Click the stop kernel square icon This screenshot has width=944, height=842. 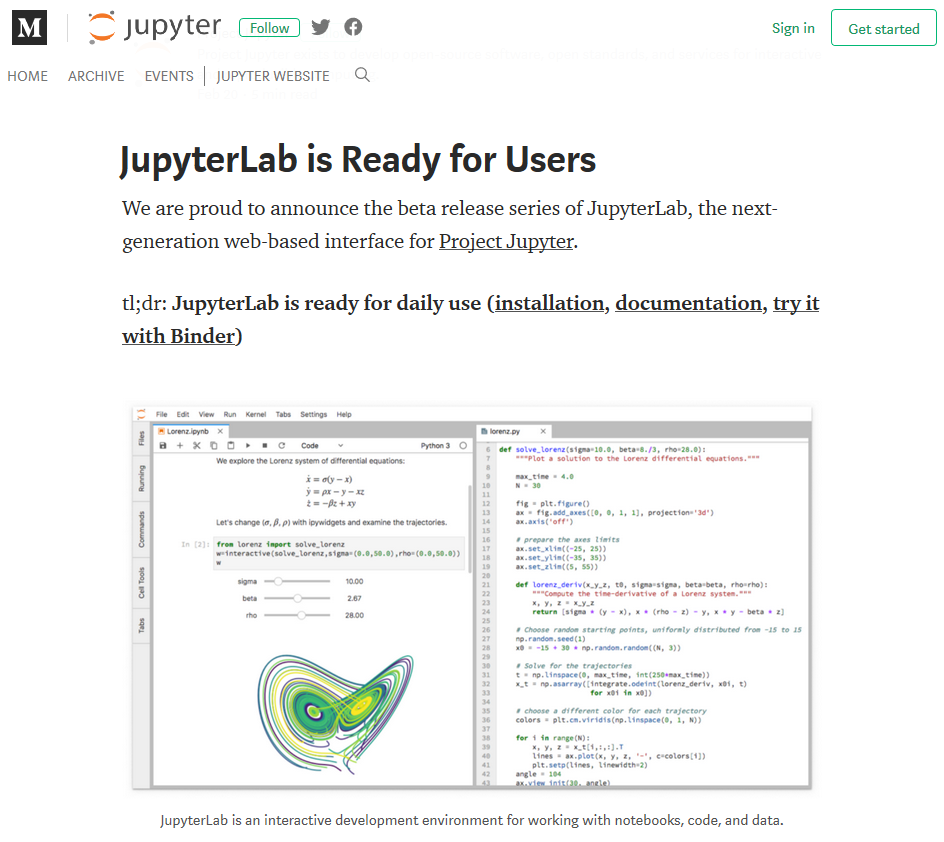(x=264, y=446)
